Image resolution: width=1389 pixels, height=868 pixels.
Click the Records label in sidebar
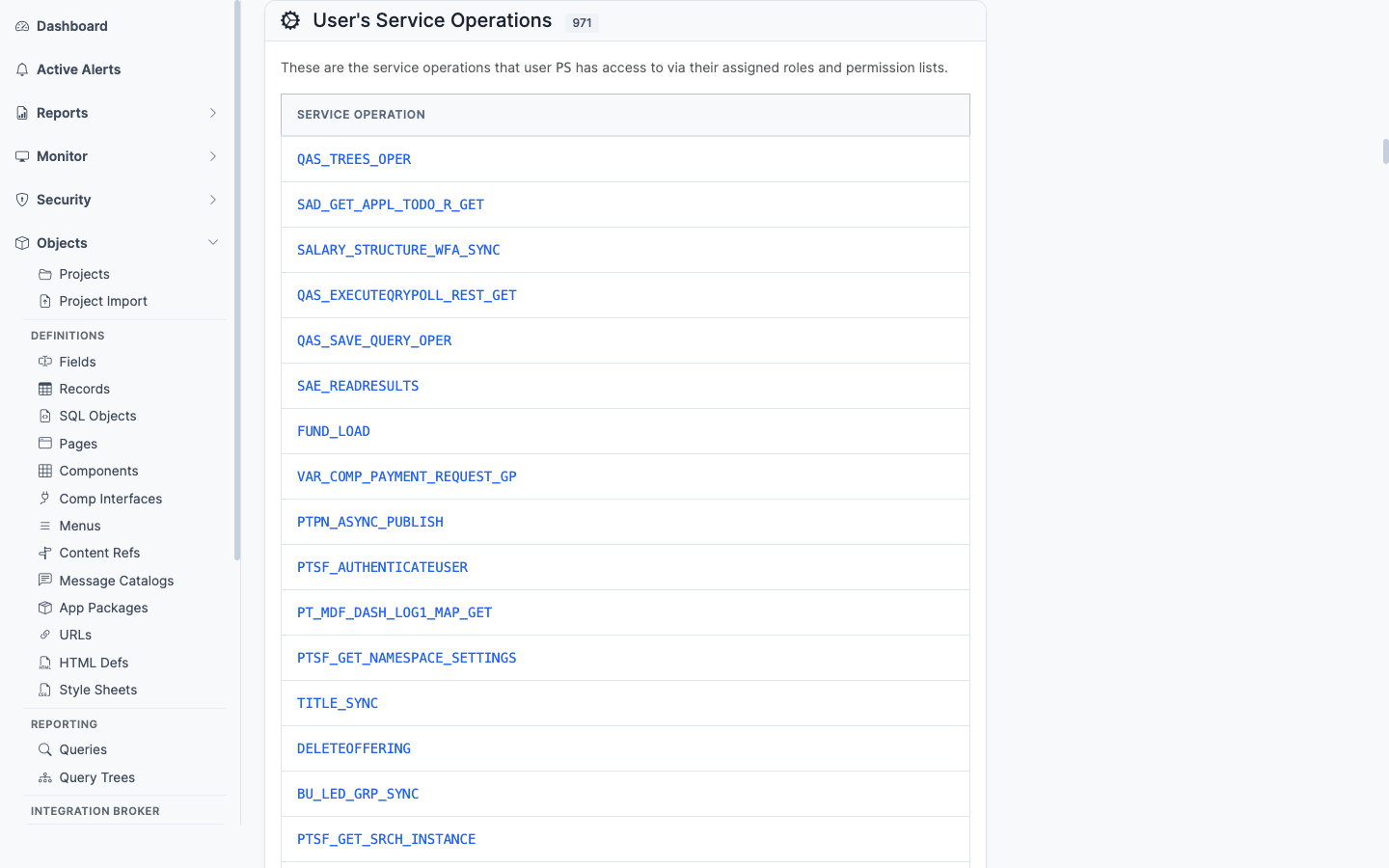[x=85, y=389]
